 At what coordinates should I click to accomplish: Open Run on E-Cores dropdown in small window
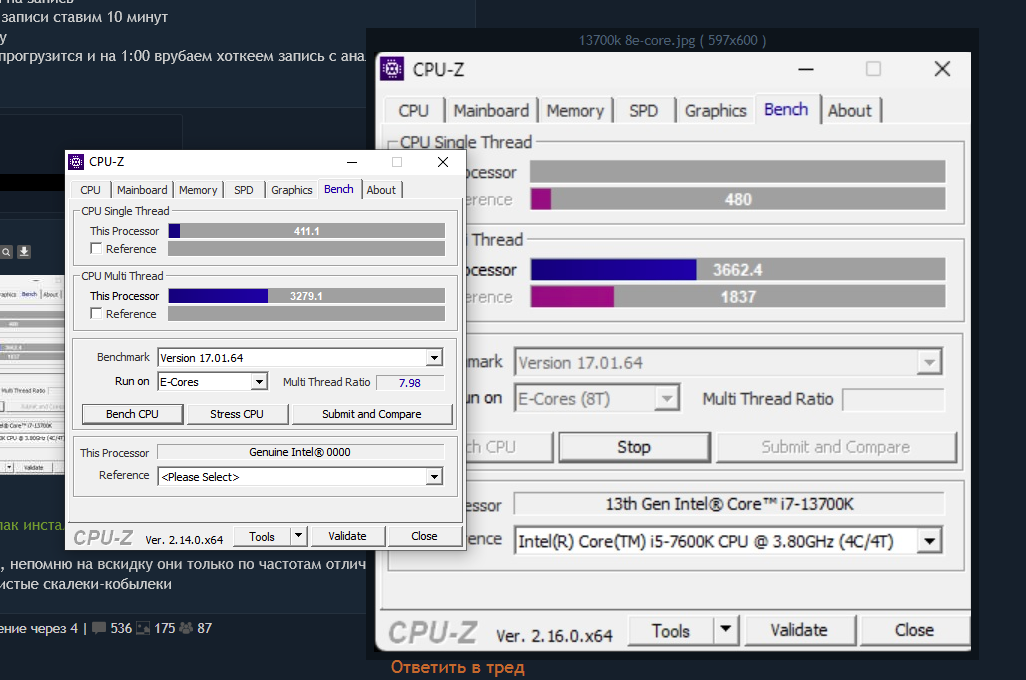pos(259,382)
